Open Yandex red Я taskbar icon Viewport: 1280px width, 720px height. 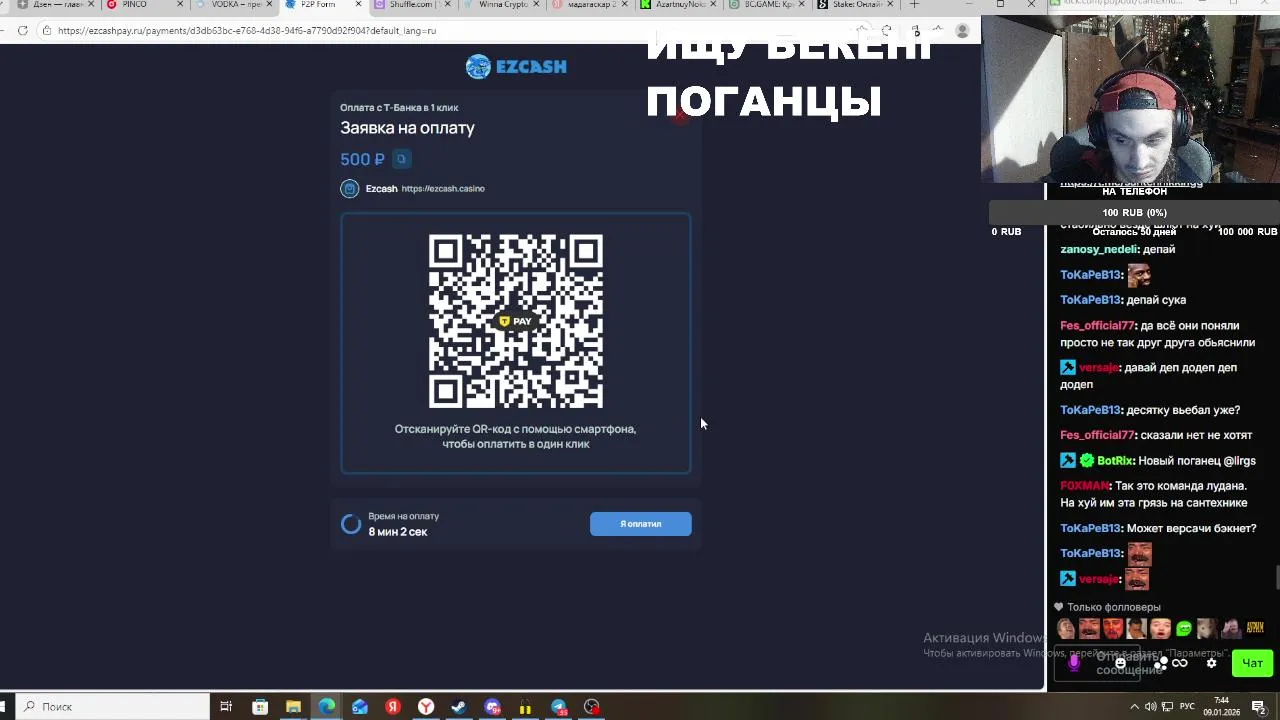[393, 707]
